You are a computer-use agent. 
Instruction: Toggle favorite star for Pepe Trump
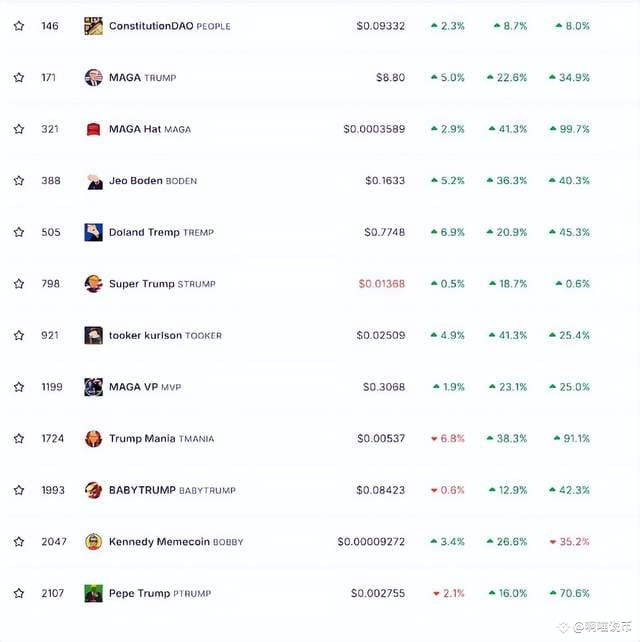tap(18, 593)
